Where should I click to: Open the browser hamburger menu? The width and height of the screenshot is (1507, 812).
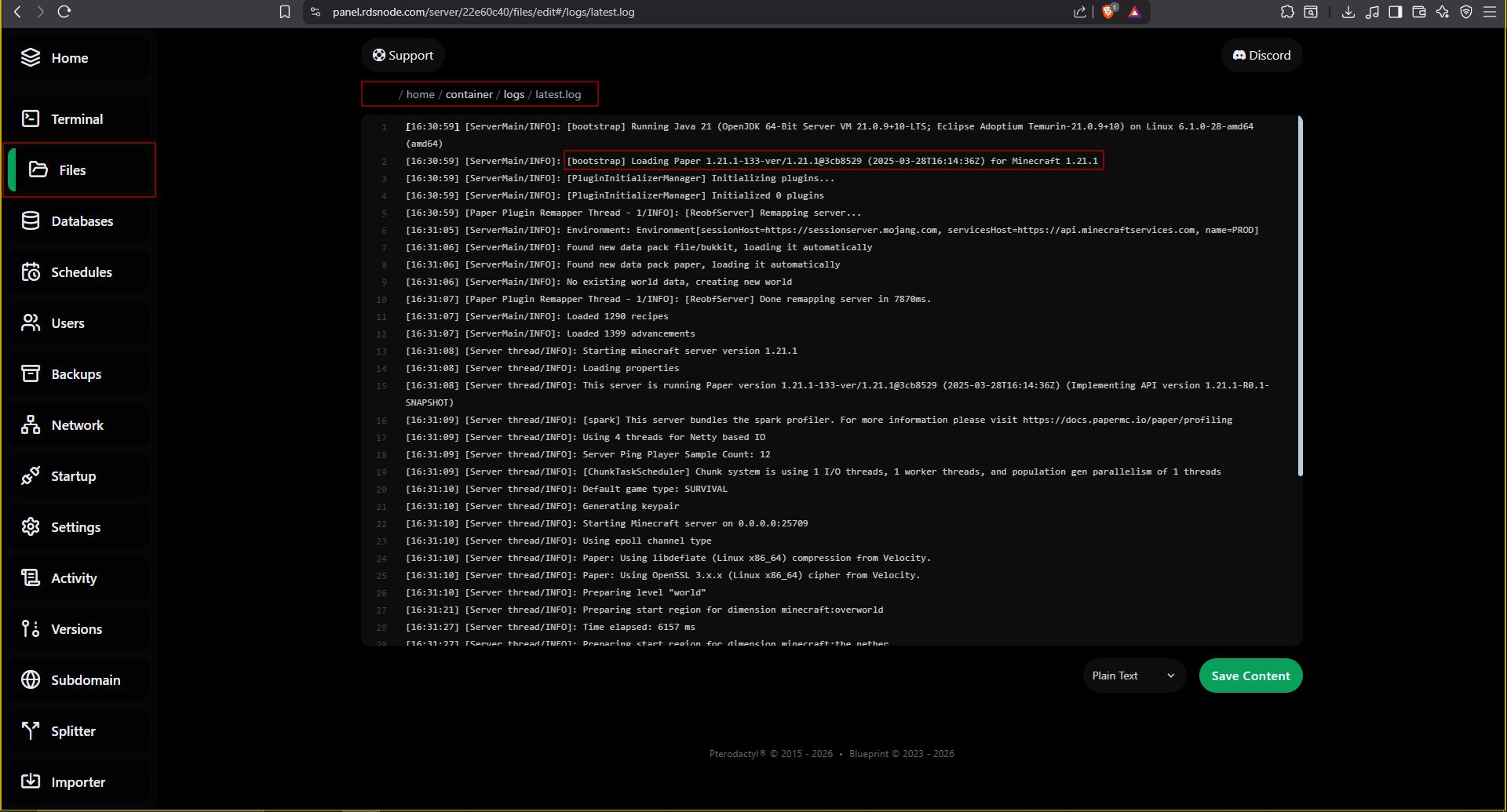pyautogui.click(x=1490, y=12)
